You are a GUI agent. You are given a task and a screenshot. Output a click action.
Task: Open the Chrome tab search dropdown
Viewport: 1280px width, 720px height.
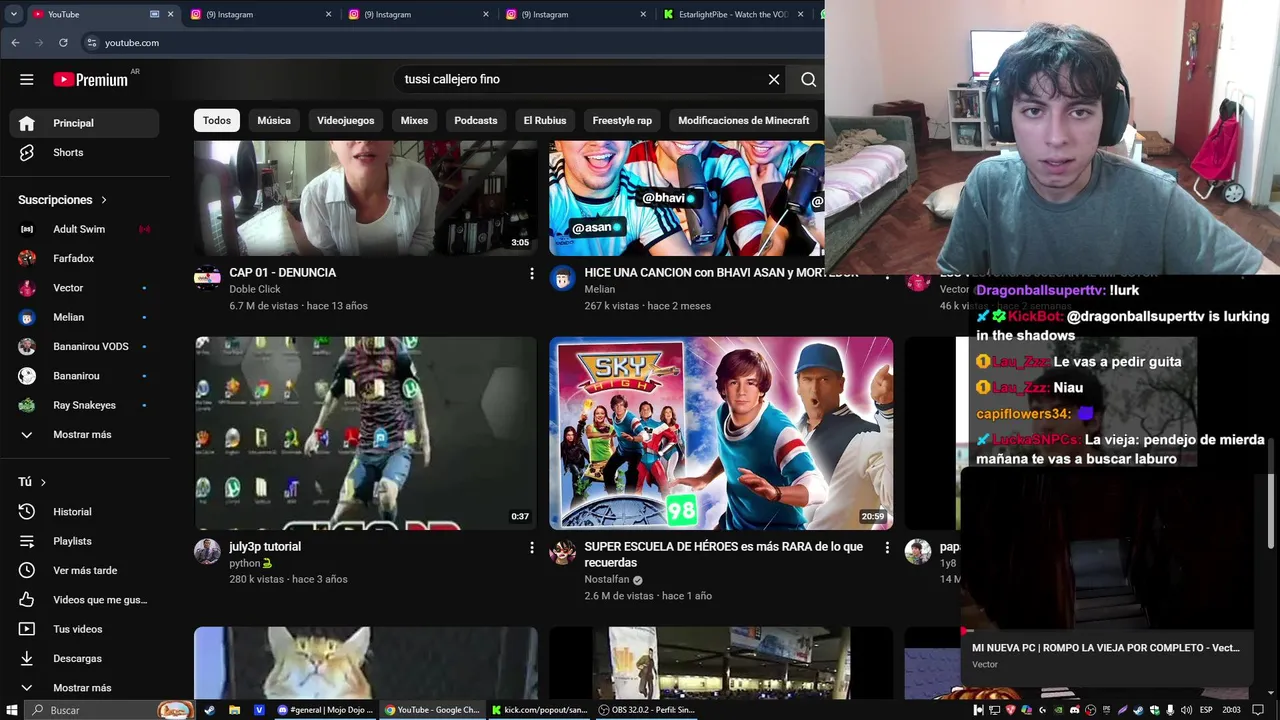coord(13,14)
